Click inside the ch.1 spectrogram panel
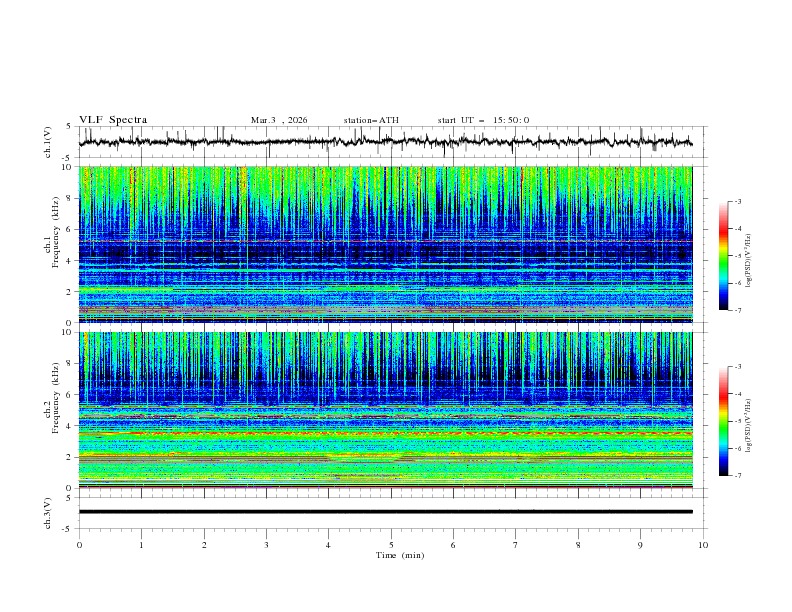792x612 pixels. pyautogui.click(x=386, y=244)
